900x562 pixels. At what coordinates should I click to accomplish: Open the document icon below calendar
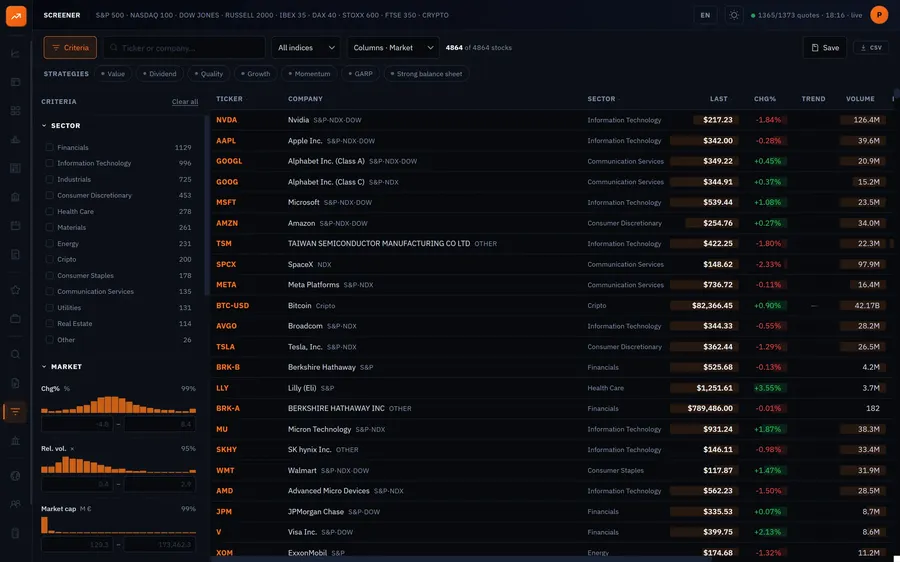coord(15,254)
